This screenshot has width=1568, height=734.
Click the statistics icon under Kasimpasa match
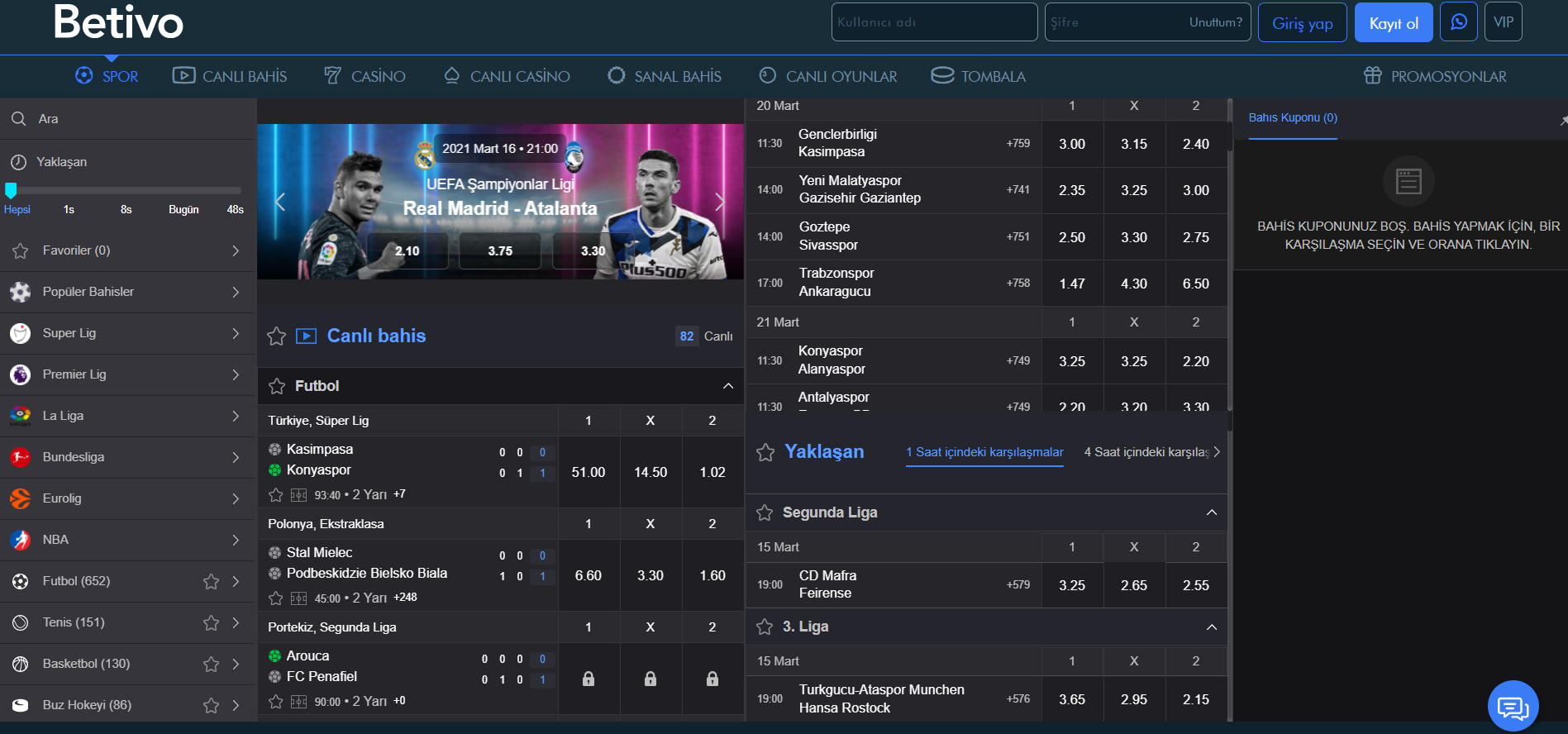(298, 495)
